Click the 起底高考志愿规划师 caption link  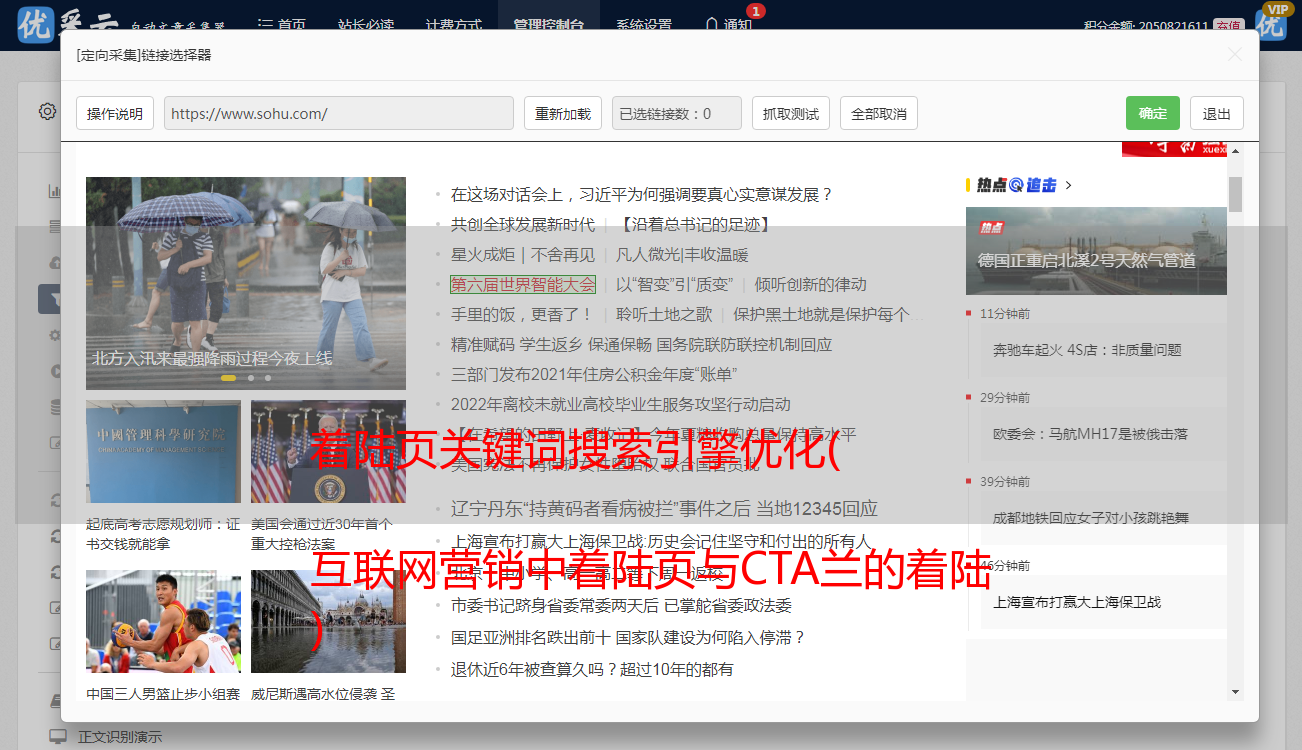pos(163,534)
